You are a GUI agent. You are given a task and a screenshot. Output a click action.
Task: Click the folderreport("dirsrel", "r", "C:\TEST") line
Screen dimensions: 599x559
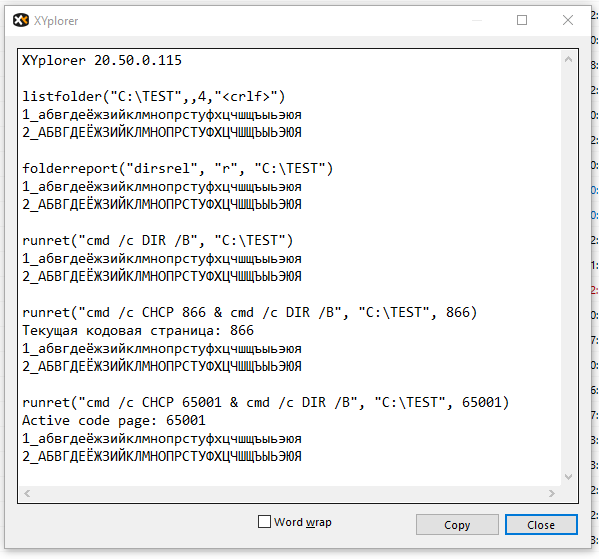click(x=178, y=169)
